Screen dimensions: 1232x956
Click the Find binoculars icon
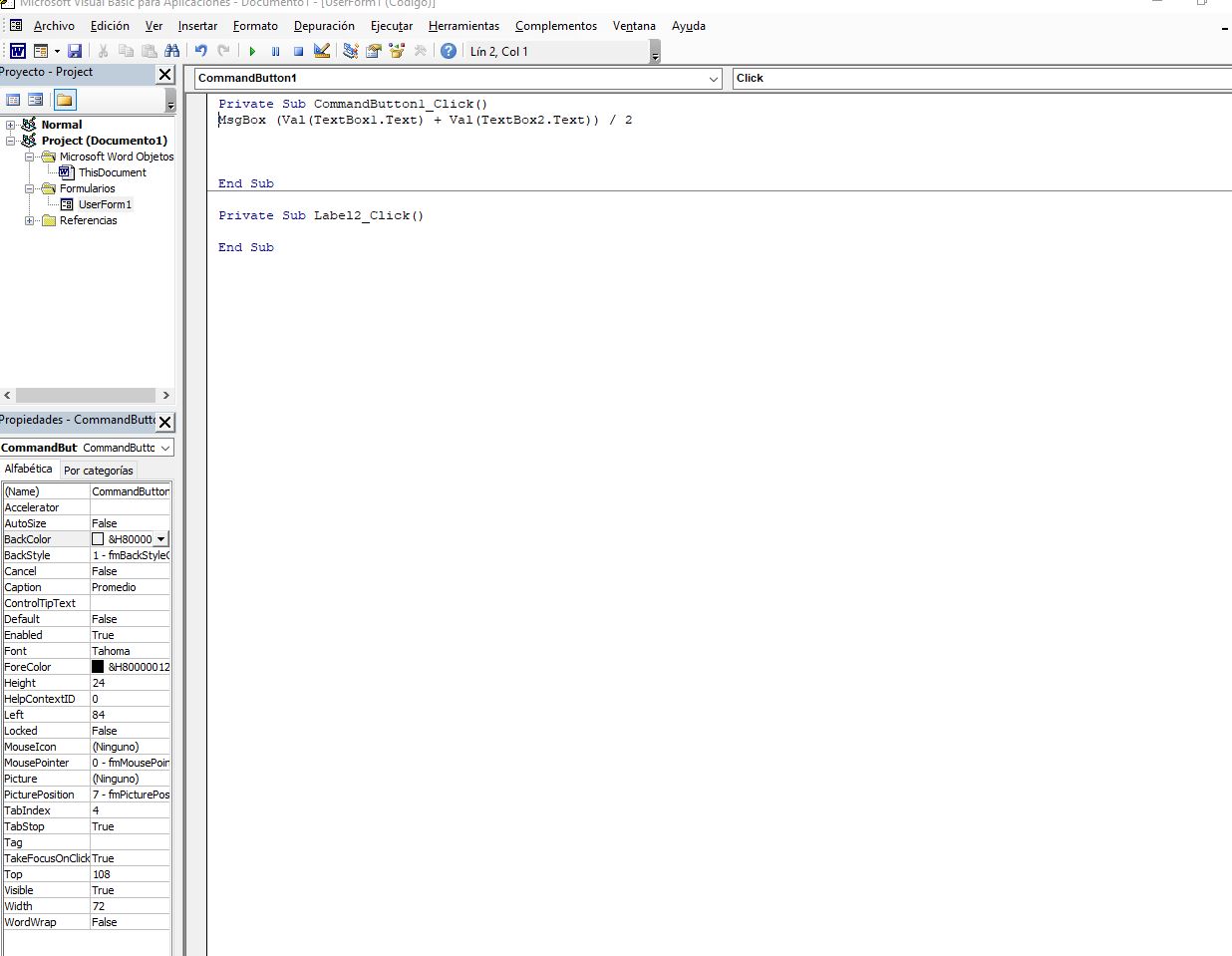(171, 51)
